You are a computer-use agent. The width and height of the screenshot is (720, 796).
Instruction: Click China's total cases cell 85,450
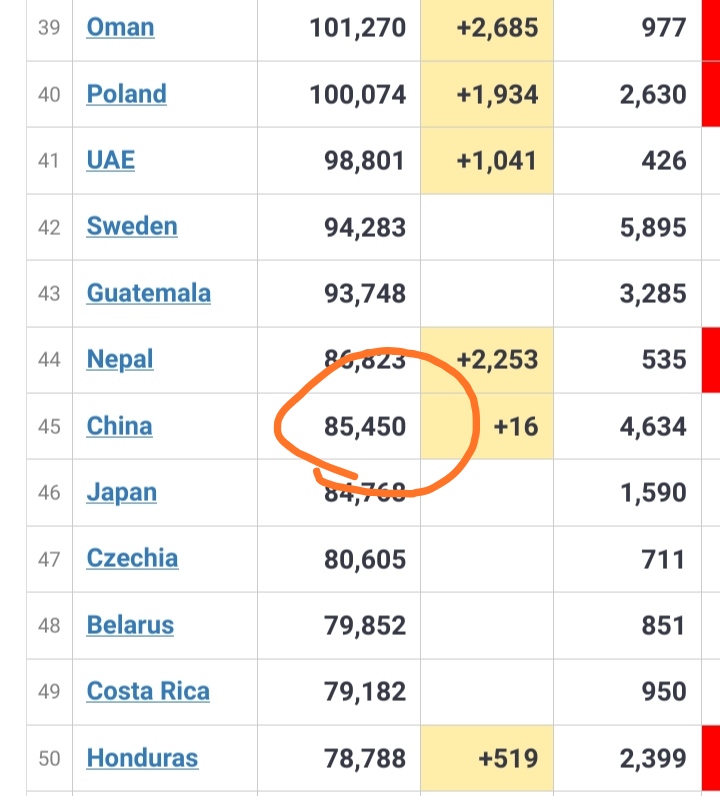click(339, 426)
